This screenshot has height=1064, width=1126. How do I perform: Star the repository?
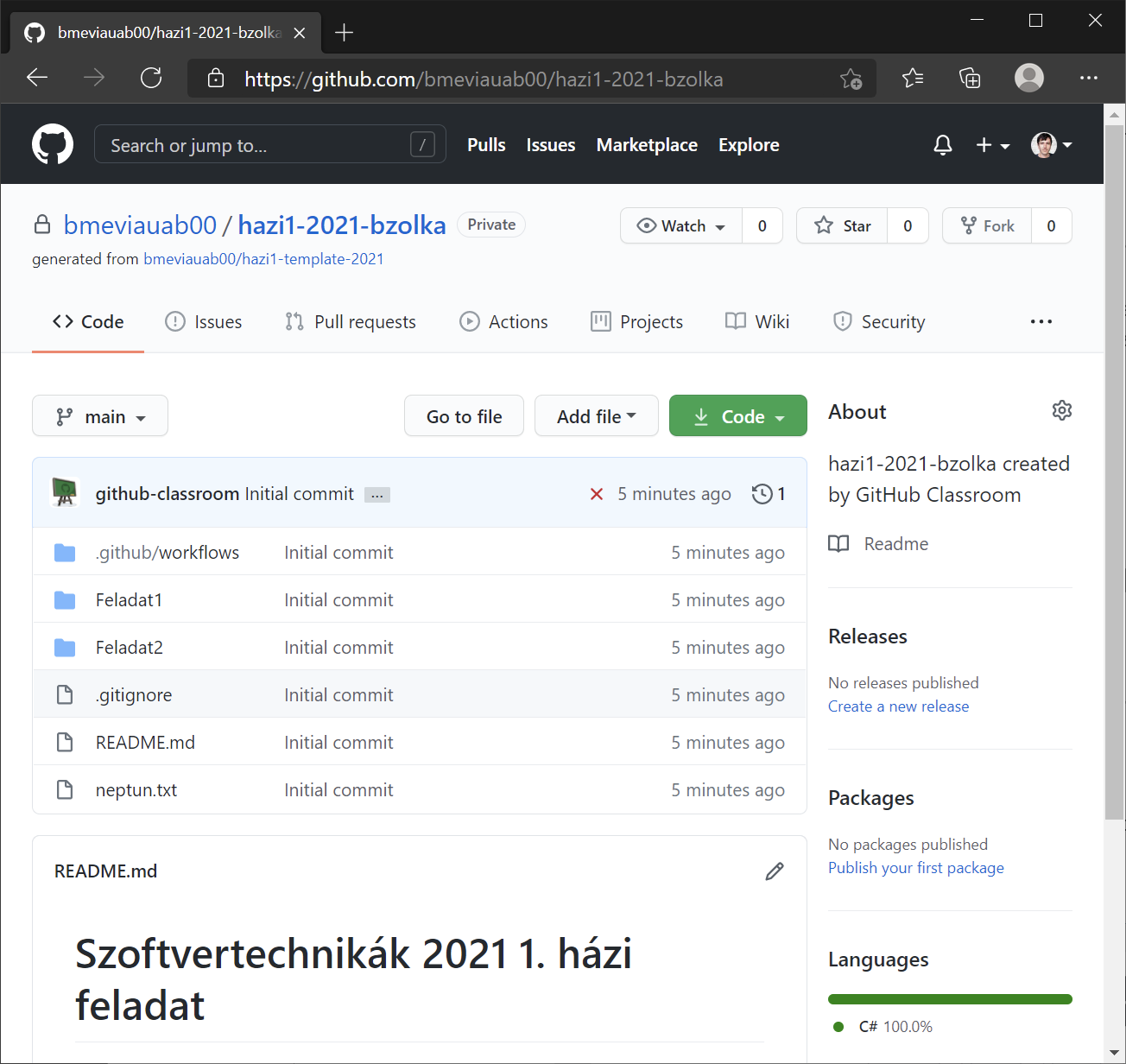click(842, 225)
